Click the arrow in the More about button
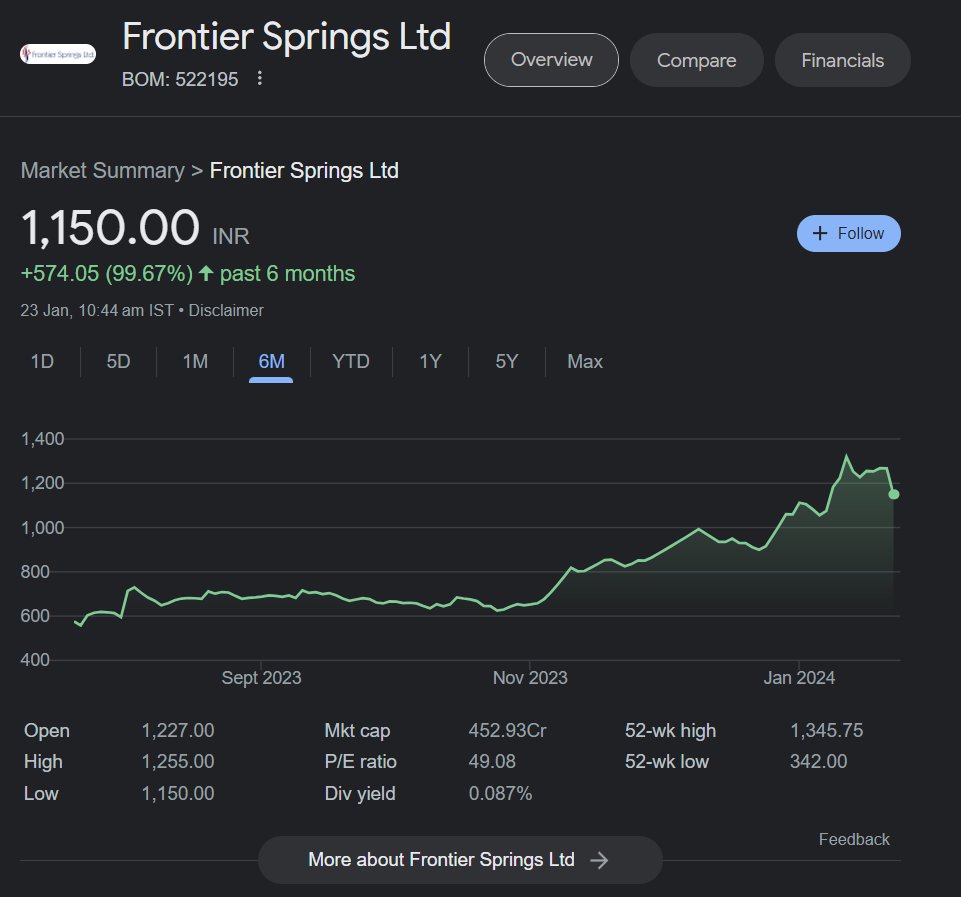 tap(599, 860)
